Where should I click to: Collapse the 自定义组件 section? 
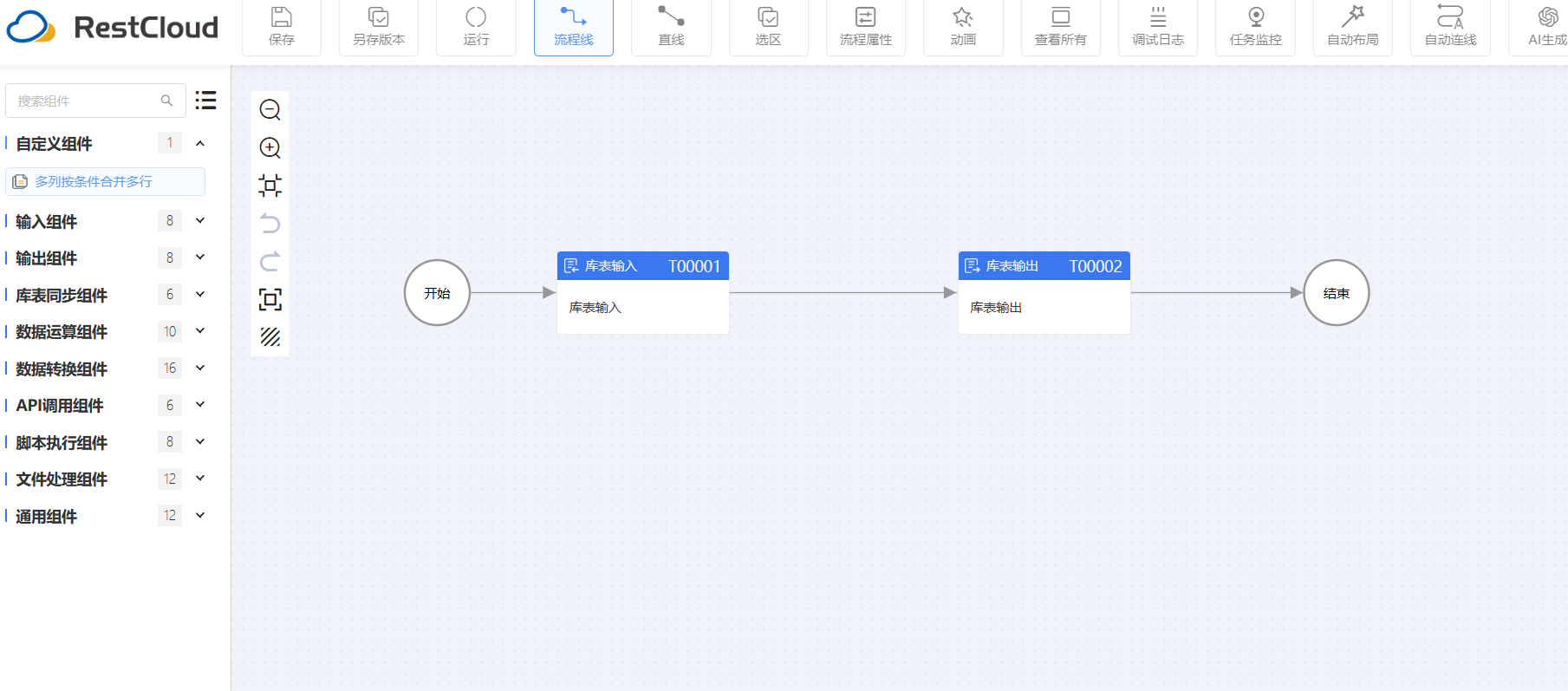200,144
